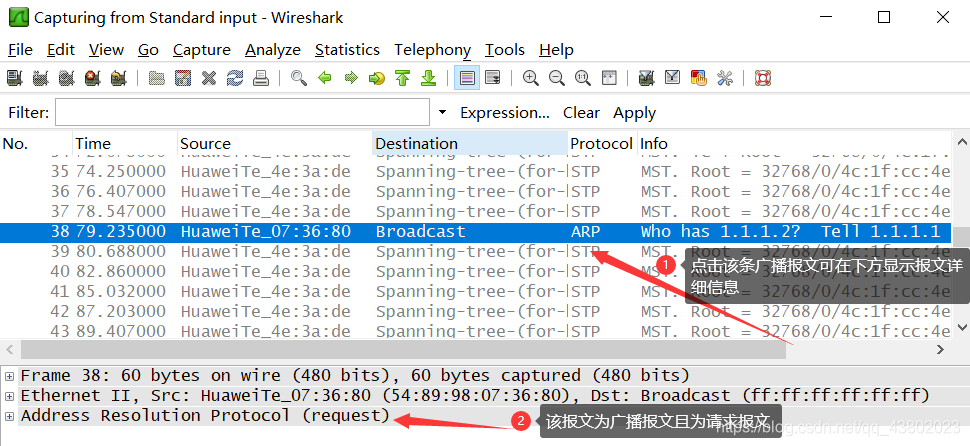
Task: Save the capture file icon
Action: coord(183,78)
